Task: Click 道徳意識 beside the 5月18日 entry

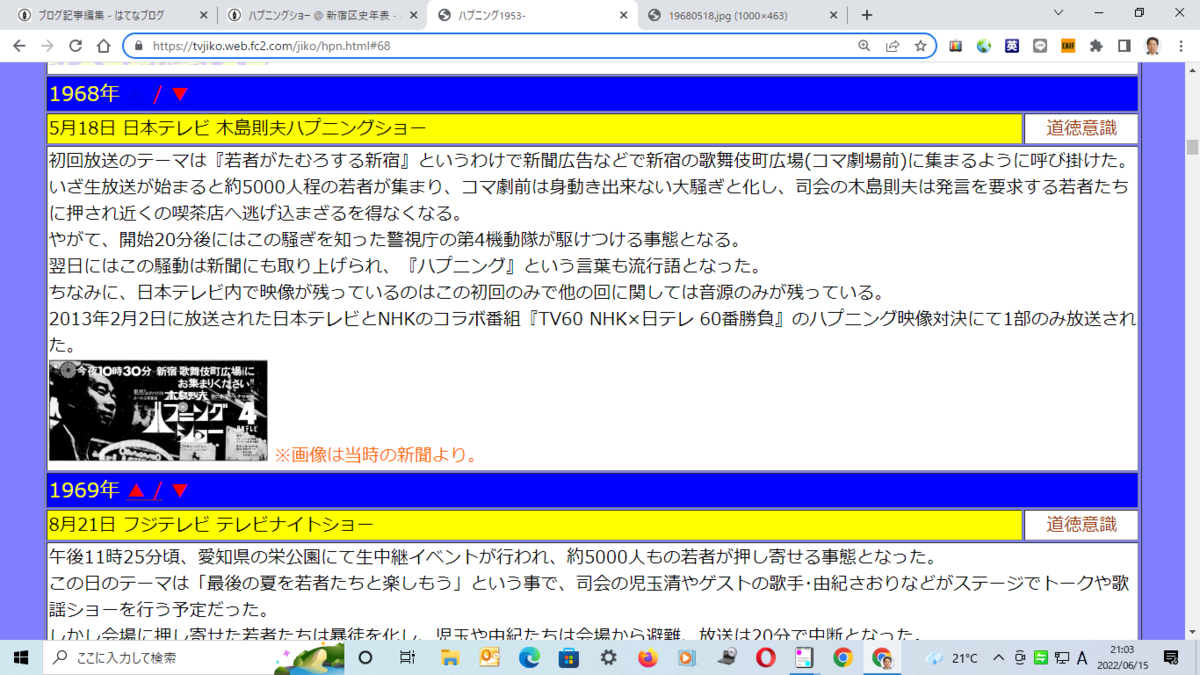Action: click(x=1081, y=129)
